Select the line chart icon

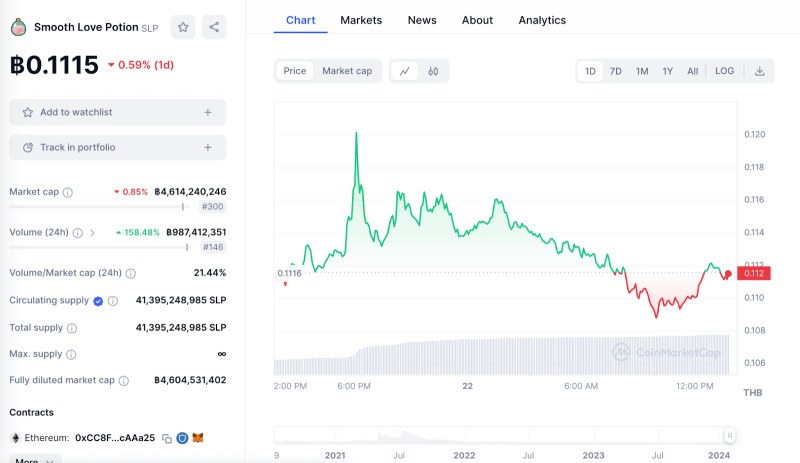(x=405, y=71)
